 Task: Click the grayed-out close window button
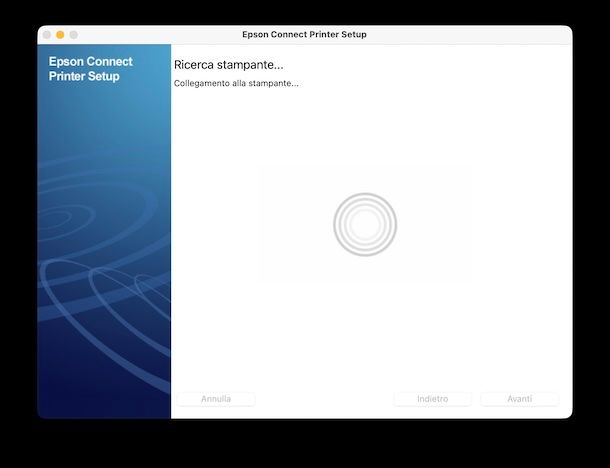pyautogui.click(x=47, y=35)
